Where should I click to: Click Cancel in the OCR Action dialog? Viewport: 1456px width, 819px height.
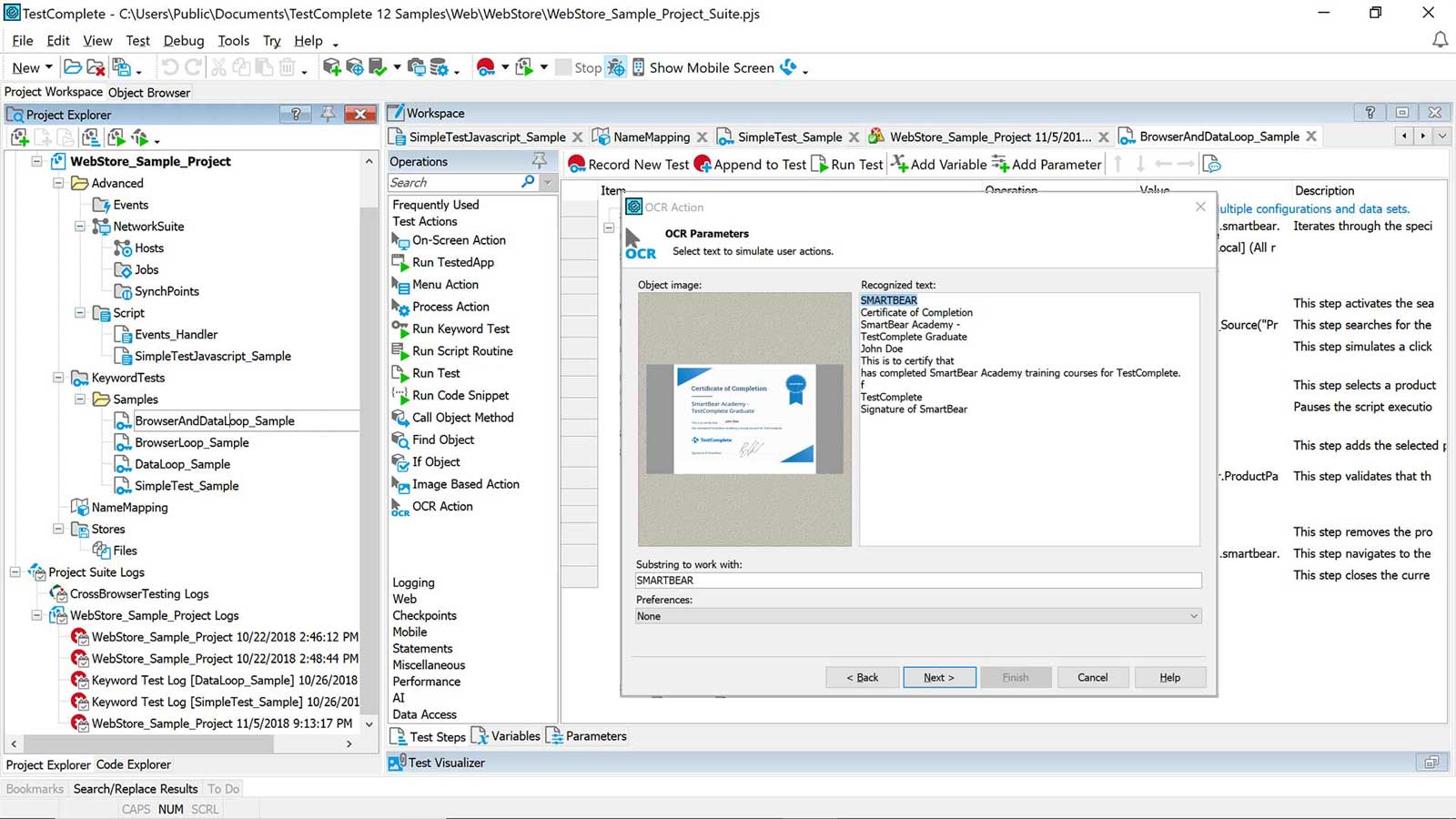(x=1092, y=677)
